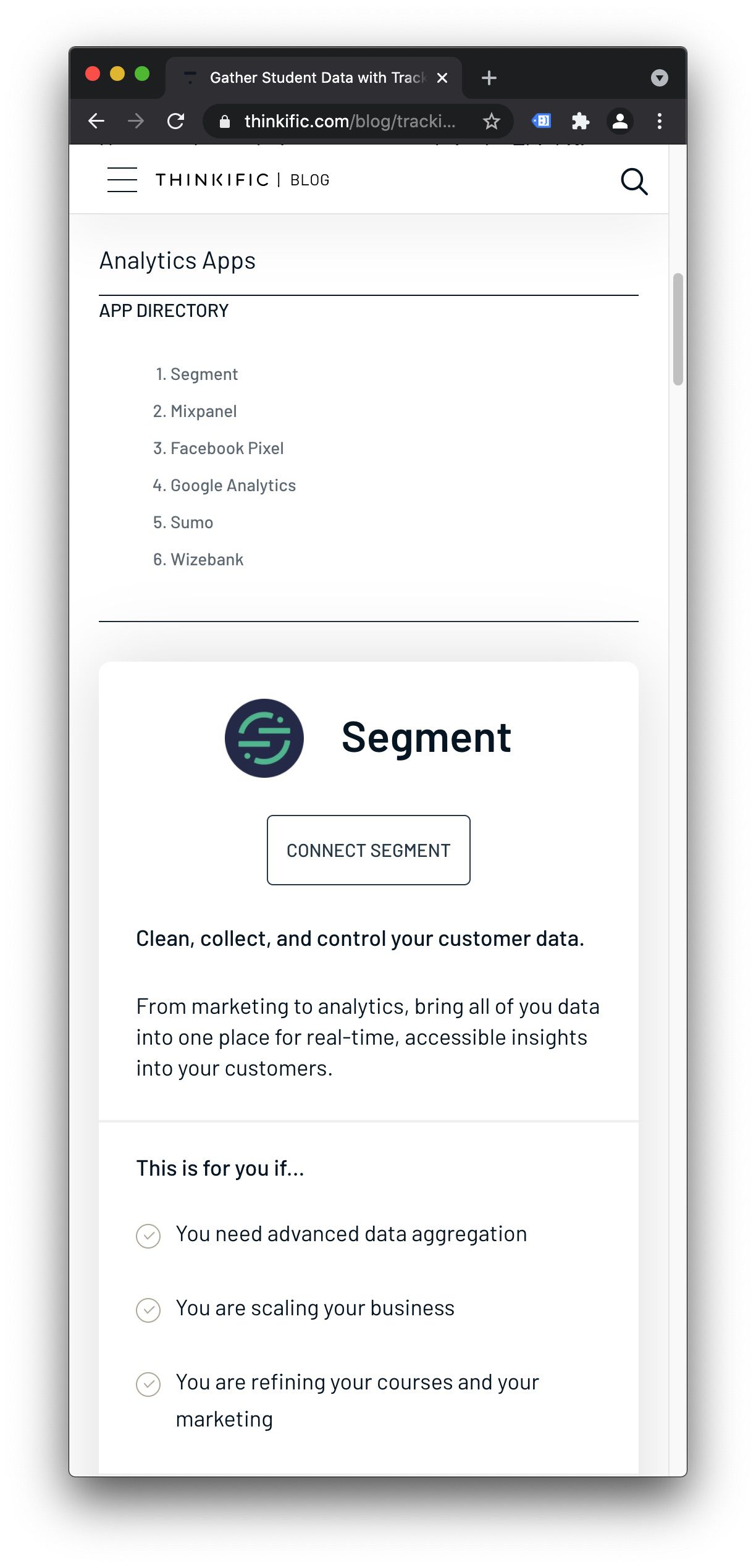
Task: Go back to the previous page
Action: pyautogui.click(x=96, y=121)
